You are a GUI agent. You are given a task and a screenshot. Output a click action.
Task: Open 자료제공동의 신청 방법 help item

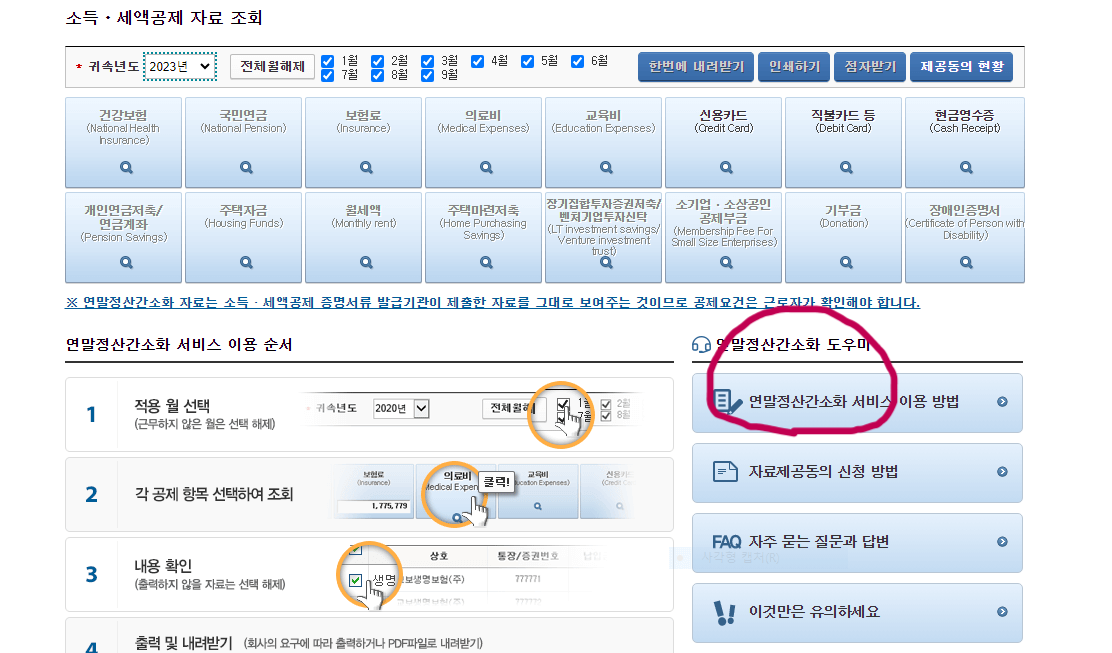pyautogui.click(x=857, y=472)
